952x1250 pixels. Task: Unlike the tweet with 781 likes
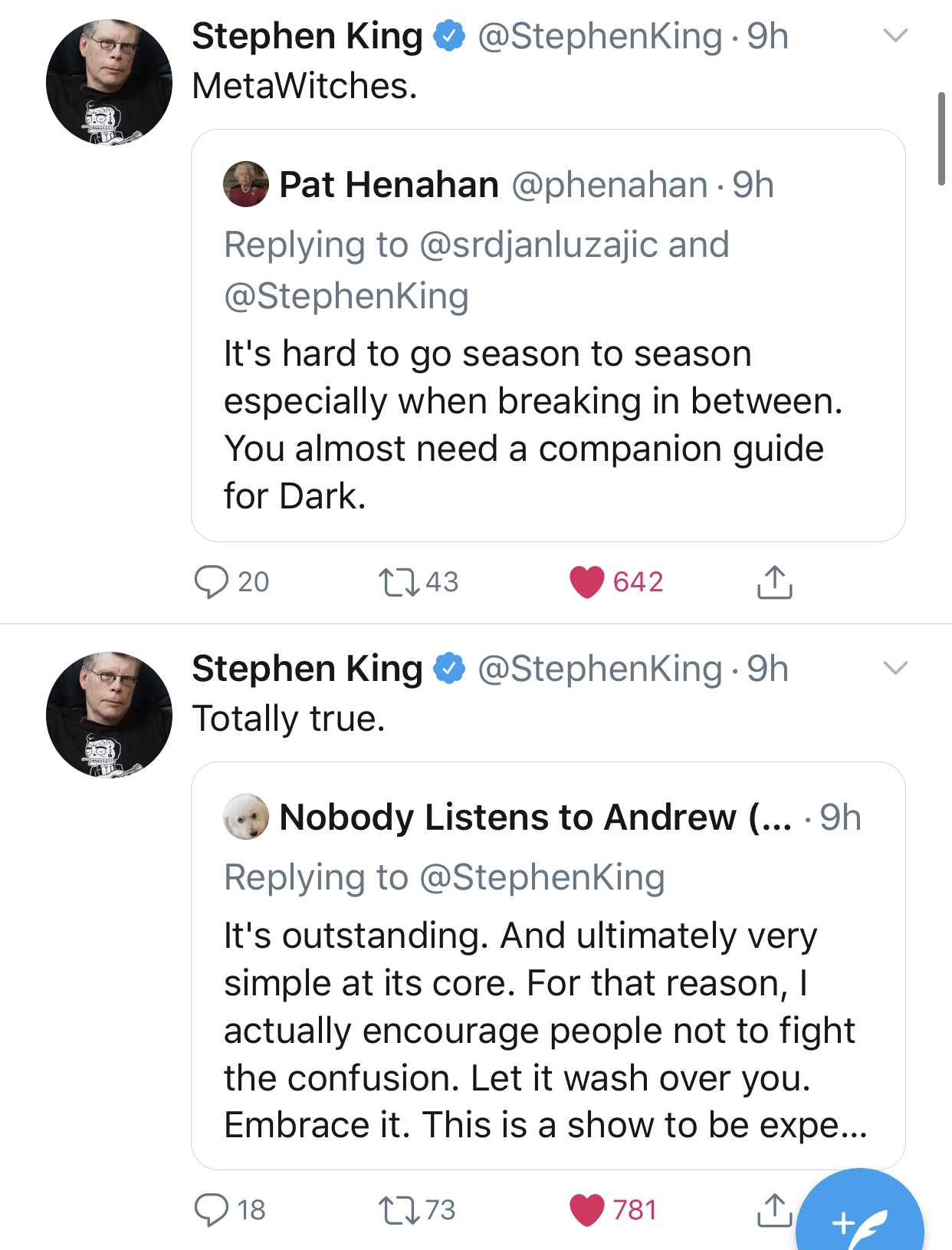[x=613, y=1209]
